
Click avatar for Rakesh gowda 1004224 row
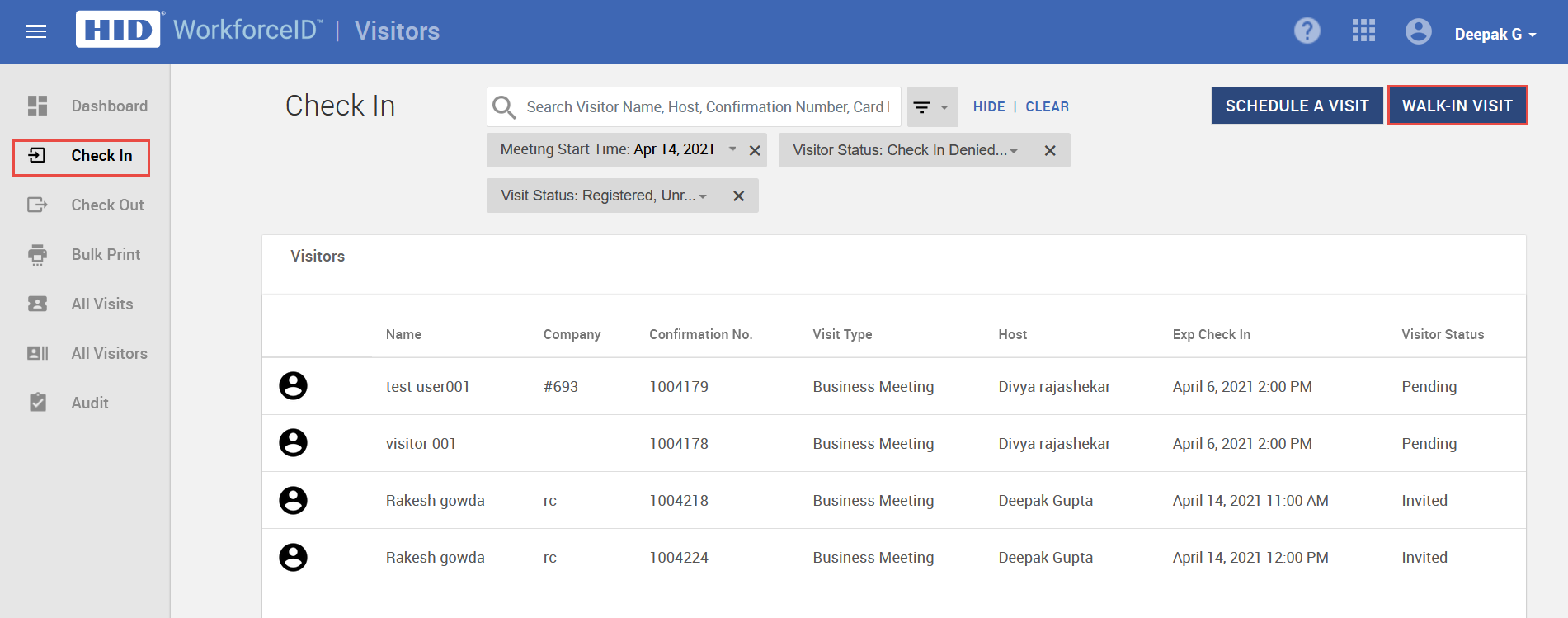pos(293,557)
